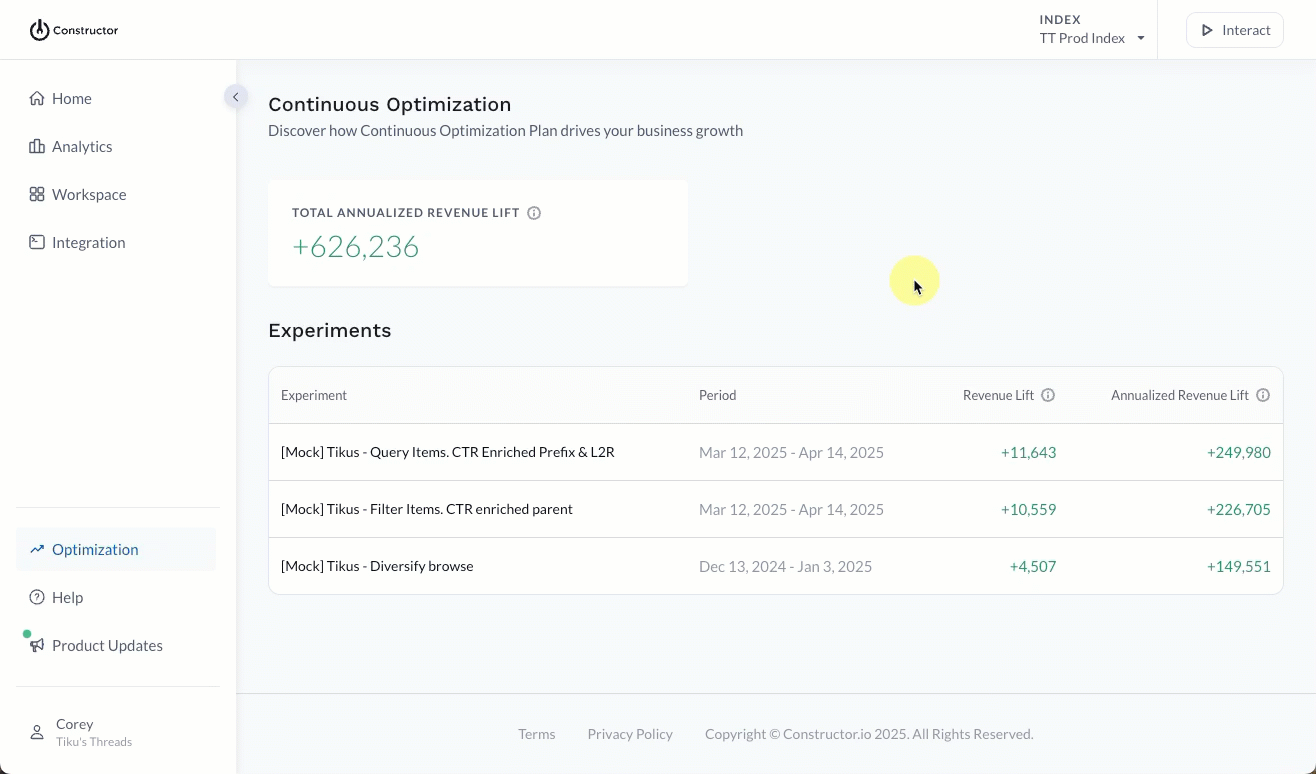
Task: Click the Workspace grid icon
Action: coord(37,194)
